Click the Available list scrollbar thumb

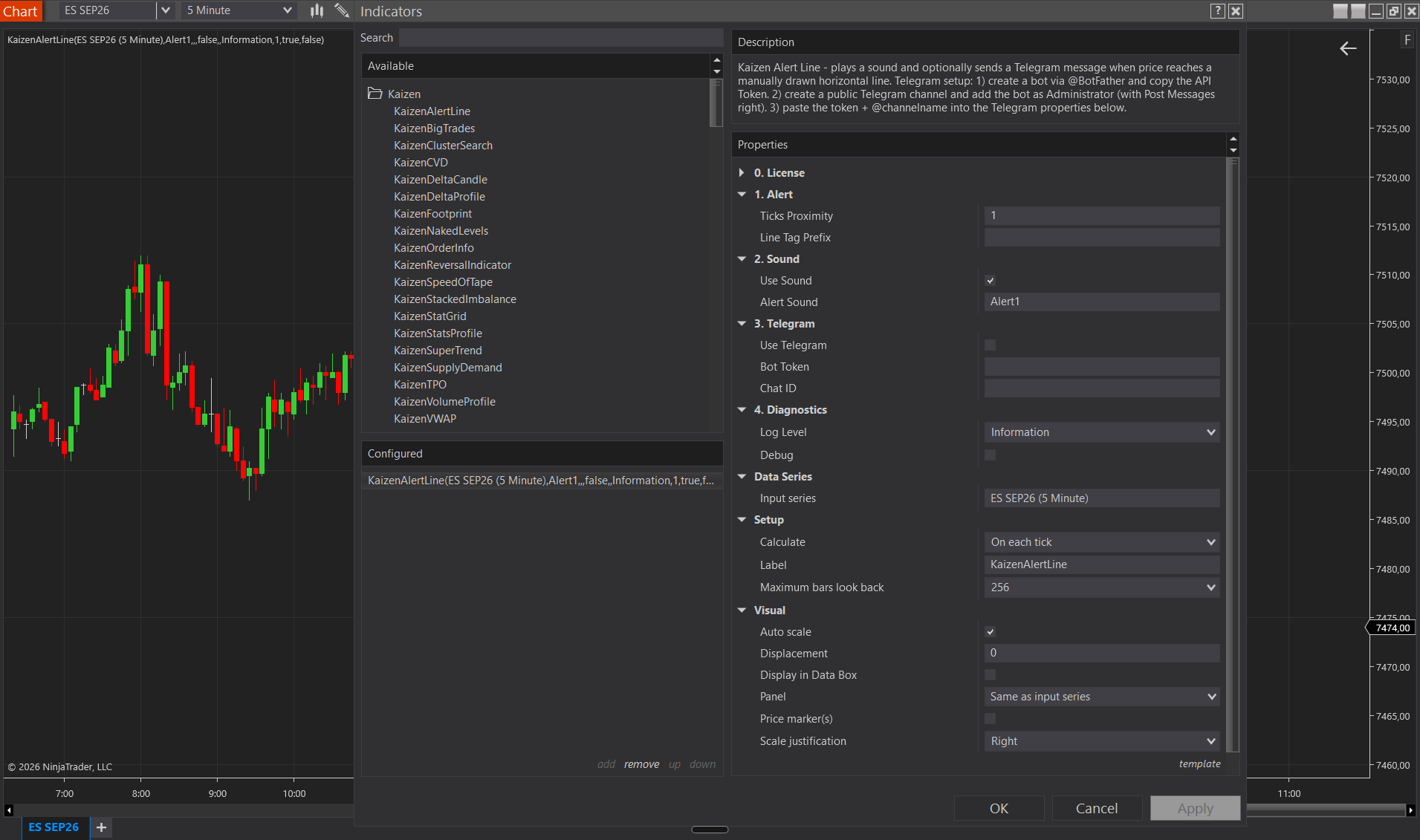[x=716, y=103]
